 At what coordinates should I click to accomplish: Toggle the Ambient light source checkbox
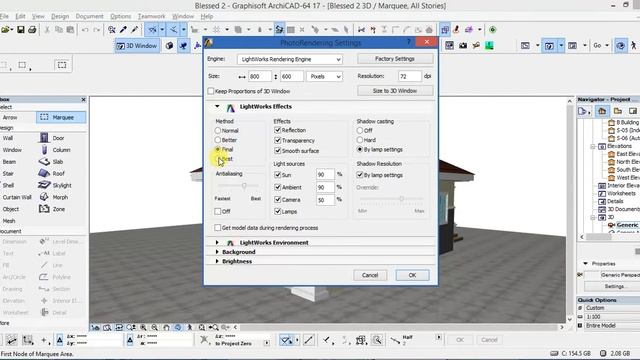[278, 187]
